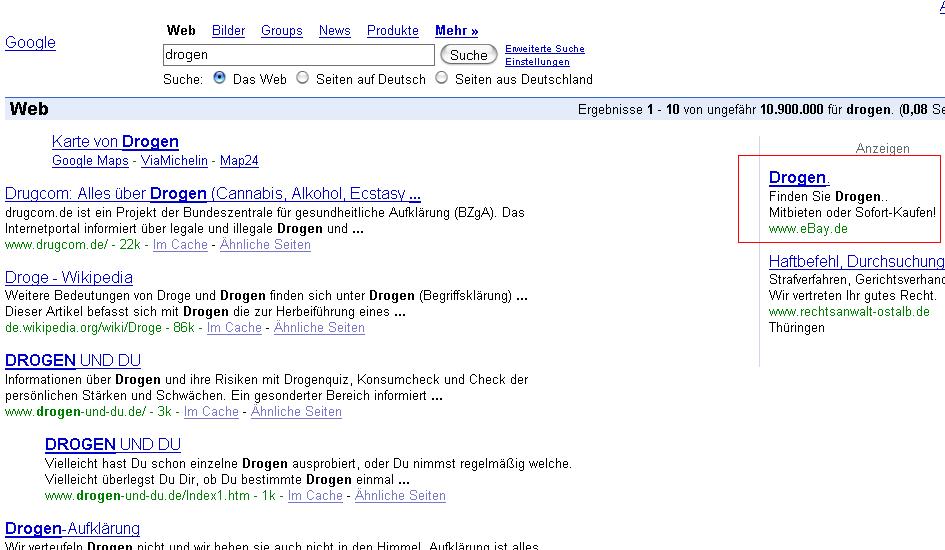
Task: Open the Drogen-Aufklärung result
Action: pos(72,529)
